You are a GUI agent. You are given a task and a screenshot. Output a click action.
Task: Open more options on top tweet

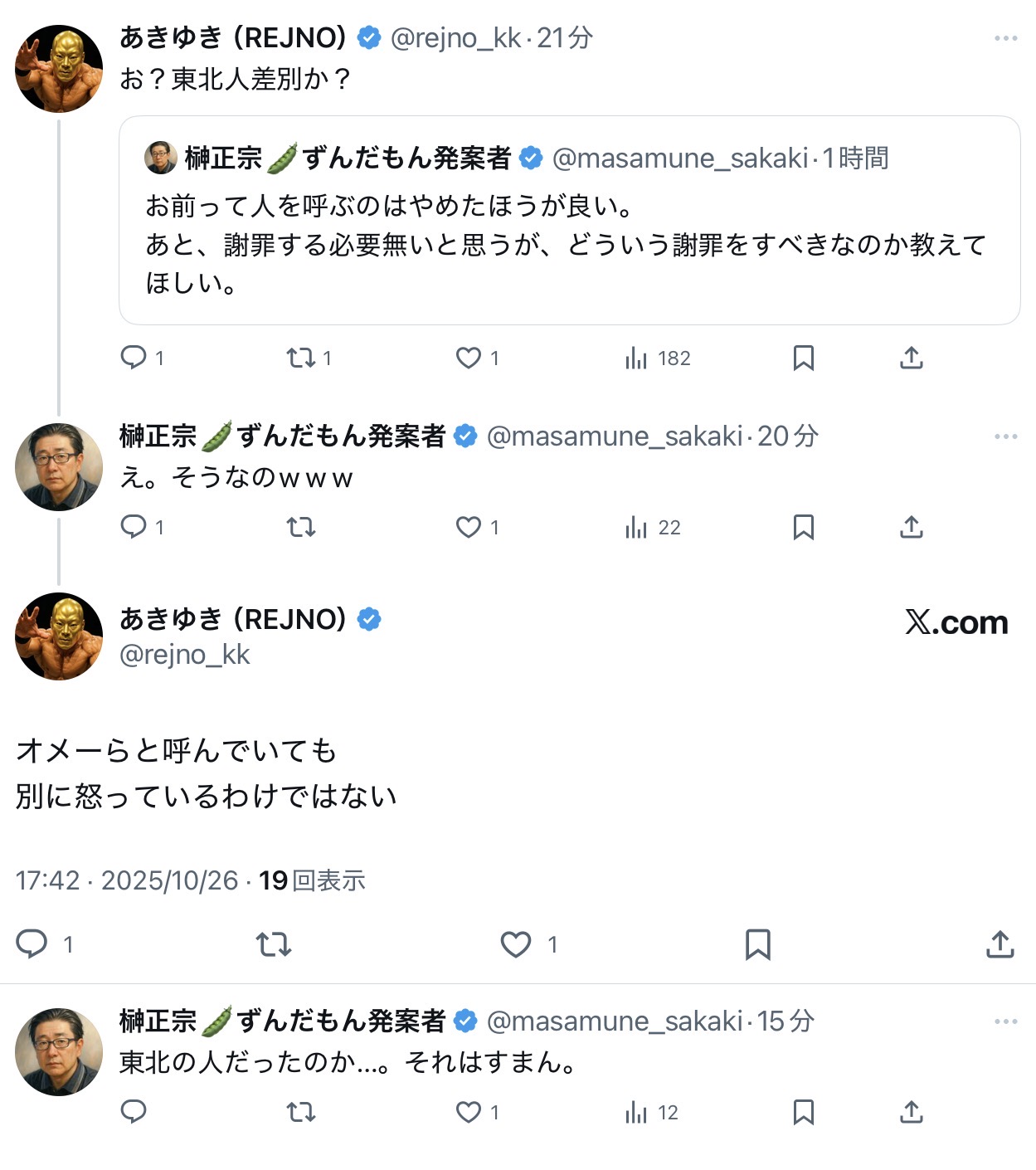[1005, 38]
